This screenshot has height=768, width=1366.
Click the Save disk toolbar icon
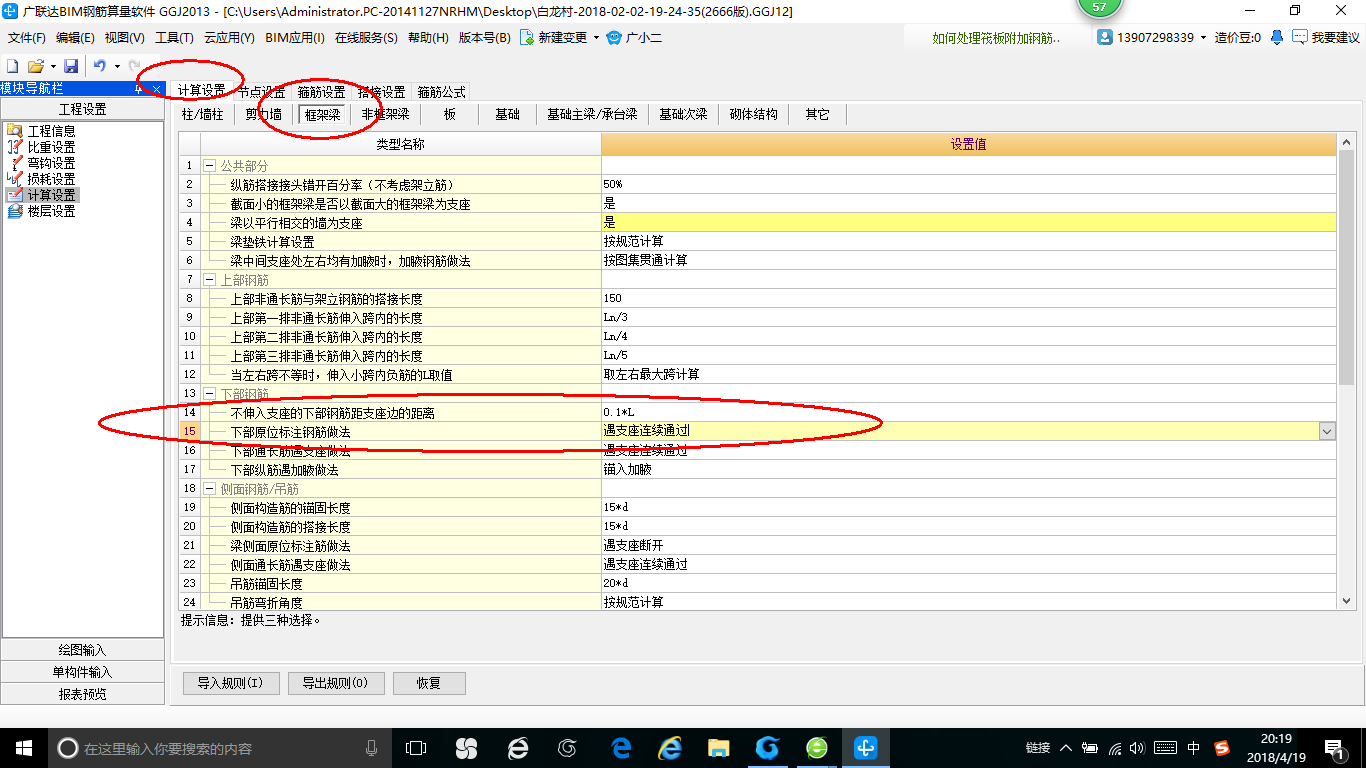coord(71,66)
